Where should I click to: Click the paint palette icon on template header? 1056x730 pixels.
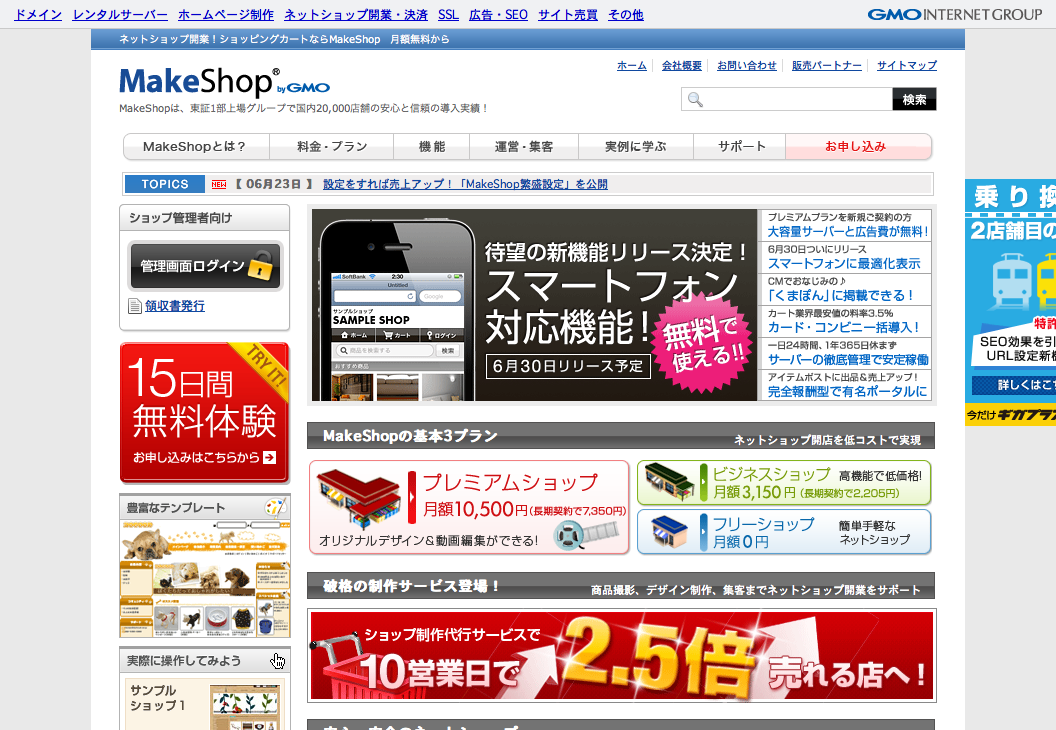(x=275, y=507)
